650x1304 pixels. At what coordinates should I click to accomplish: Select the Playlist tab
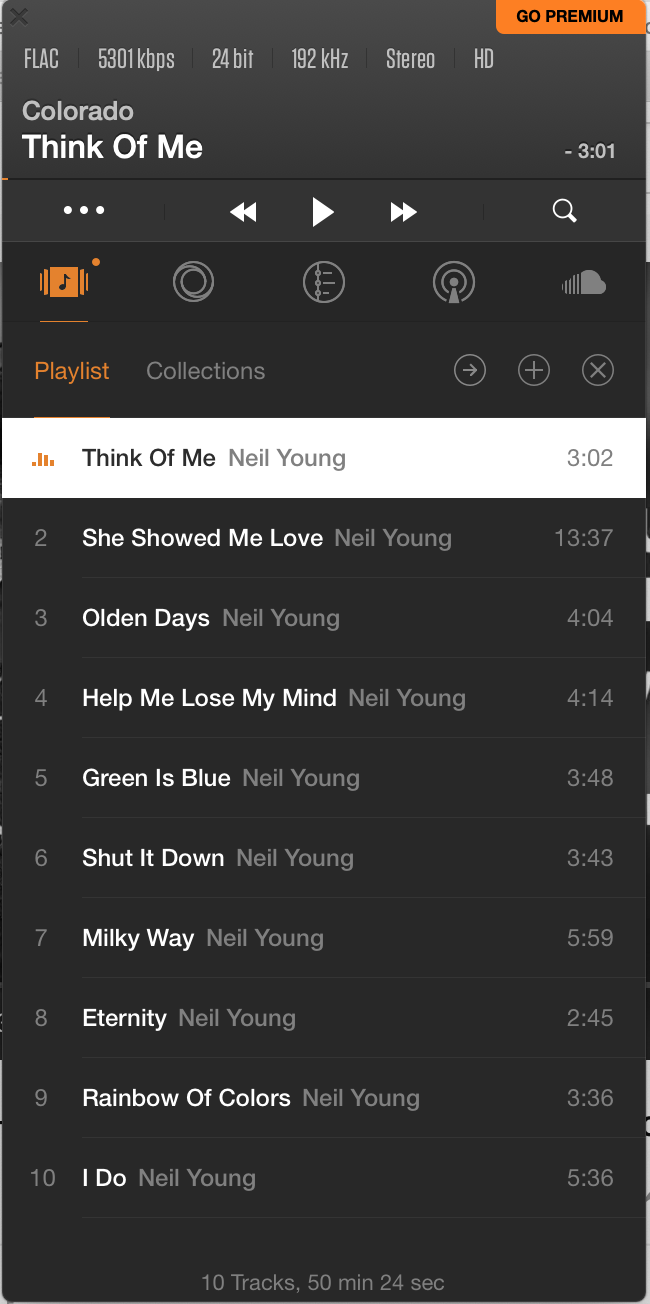click(x=72, y=371)
